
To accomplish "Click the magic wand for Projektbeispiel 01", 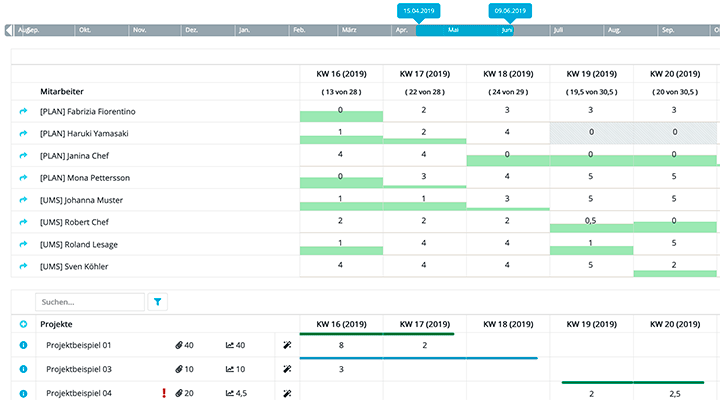I will [x=288, y=345].
